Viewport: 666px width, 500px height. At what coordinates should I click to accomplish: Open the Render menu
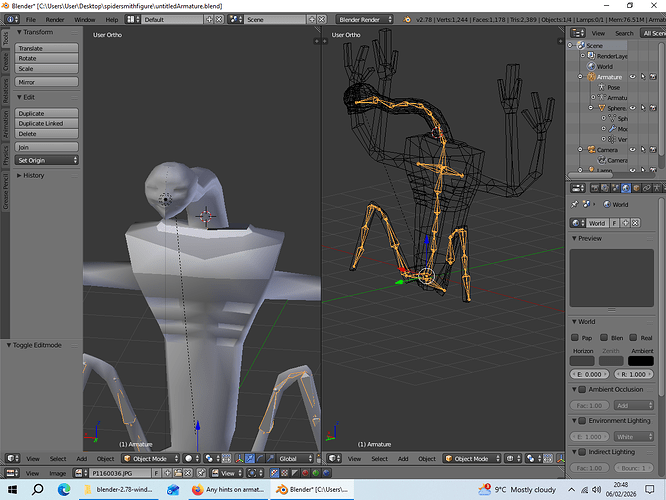(x=55, y=20)
